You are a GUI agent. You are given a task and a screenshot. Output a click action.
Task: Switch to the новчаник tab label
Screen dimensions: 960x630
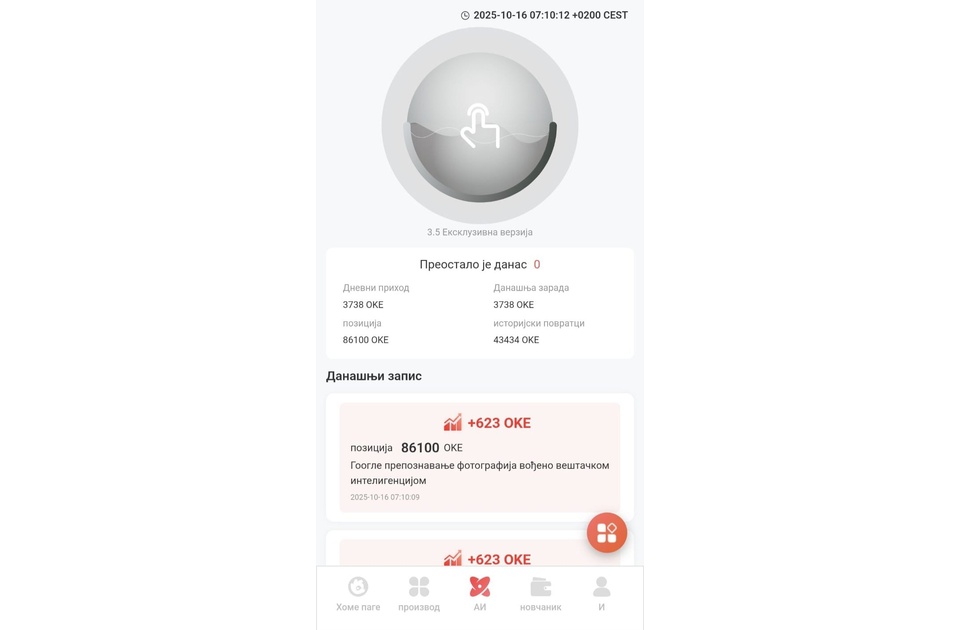541,607
